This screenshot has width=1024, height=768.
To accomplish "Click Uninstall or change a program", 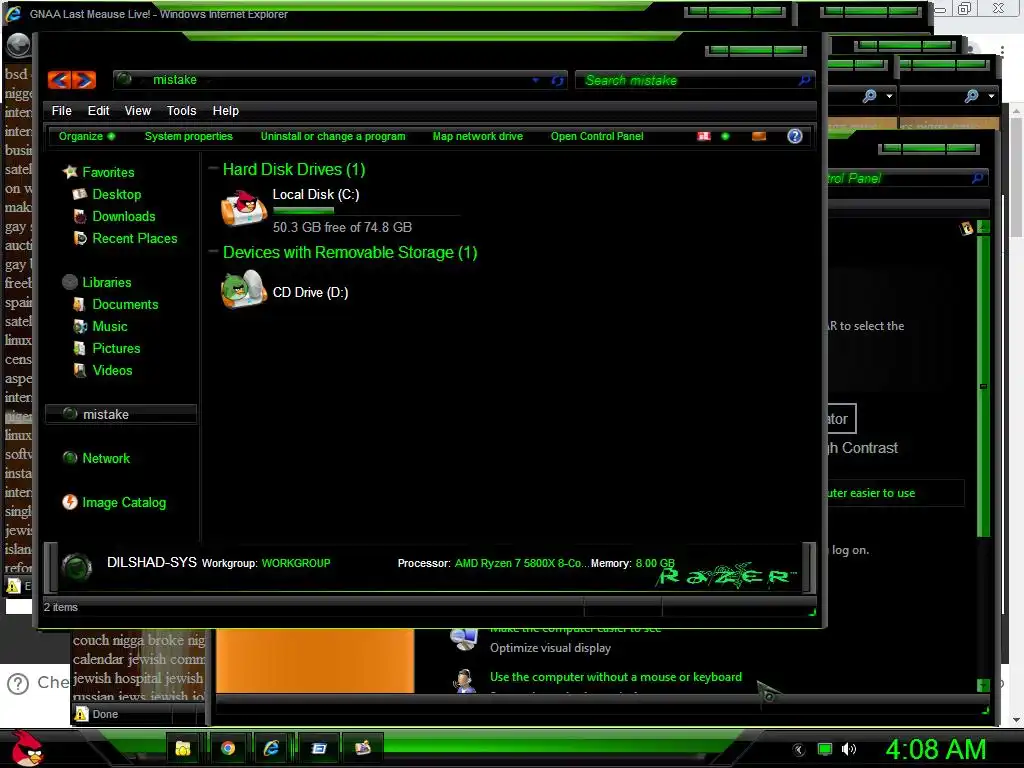I will 333,136.
